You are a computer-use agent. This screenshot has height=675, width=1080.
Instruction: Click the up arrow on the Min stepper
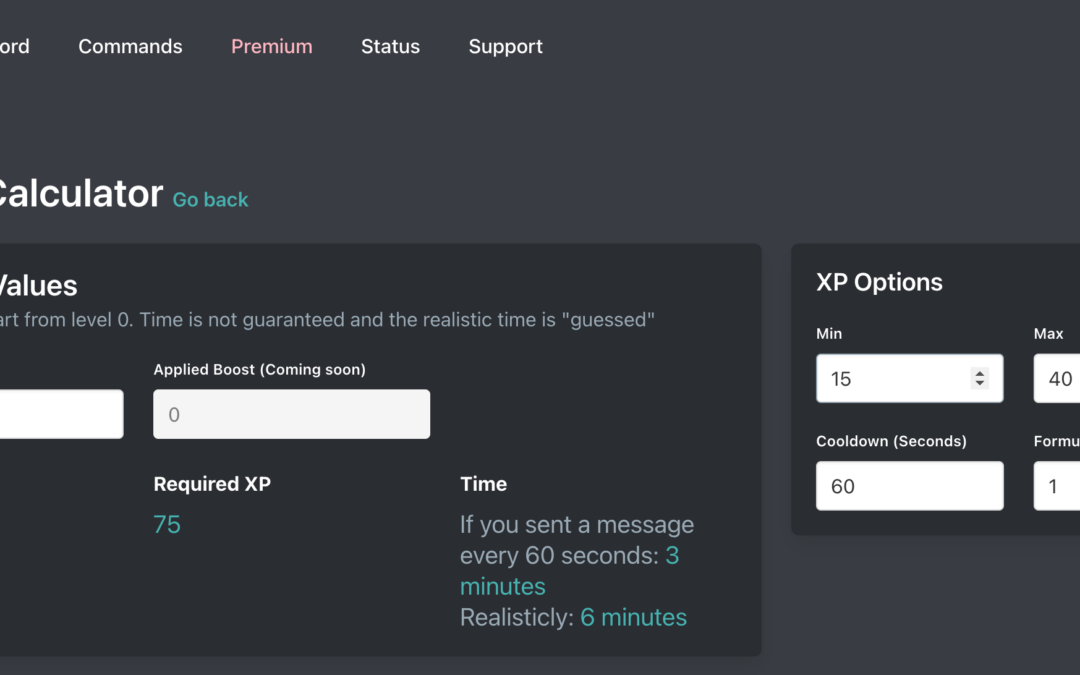(980, 373)
